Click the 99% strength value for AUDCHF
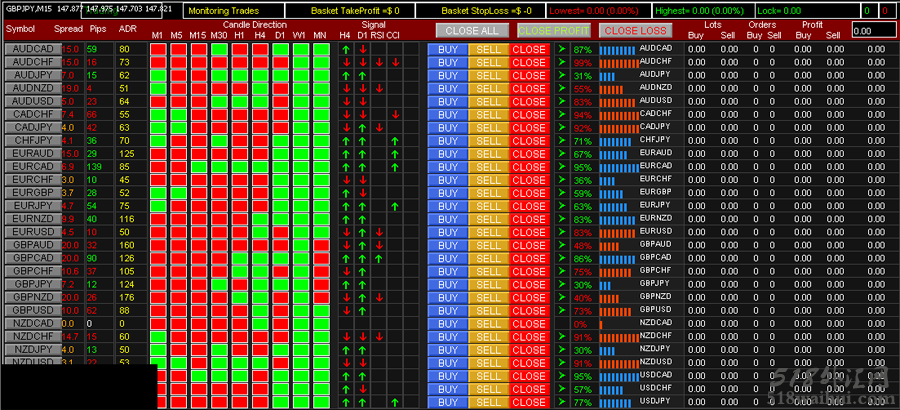The height and width of the screenshot is (410, 900). pos(583,63)
